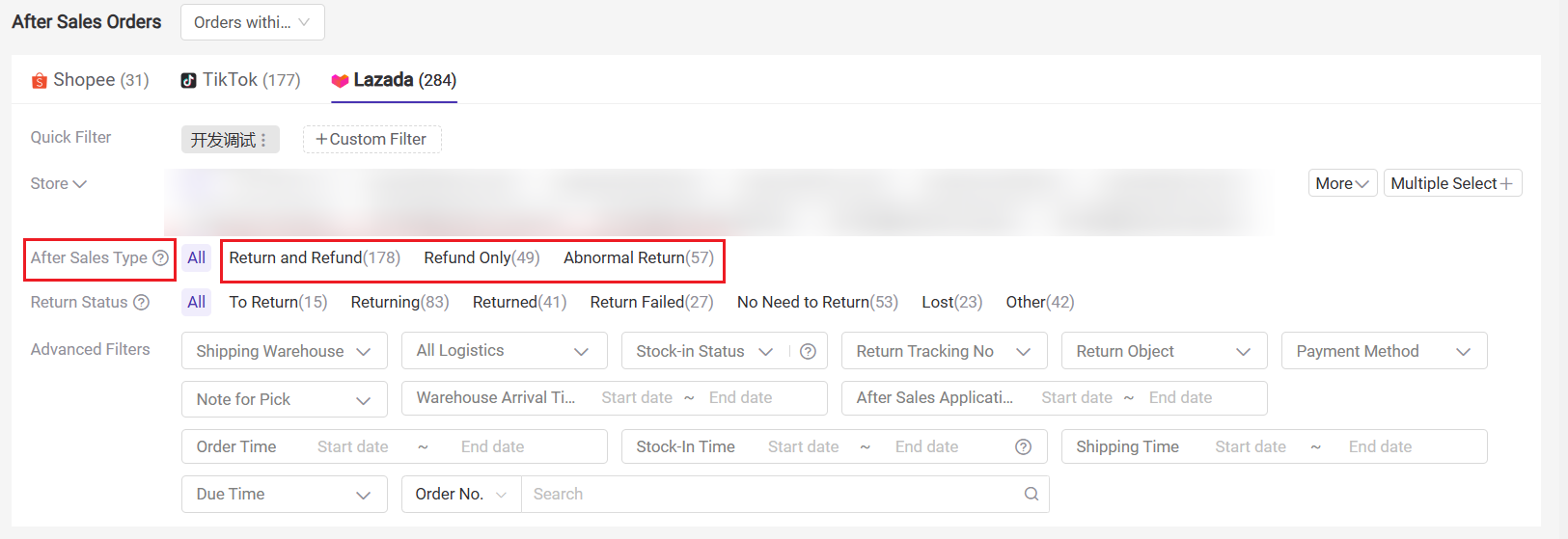This screenshot has width=1568, height=539.
Task: Open the quick filter options dots menu
Action: pos(263,140)
